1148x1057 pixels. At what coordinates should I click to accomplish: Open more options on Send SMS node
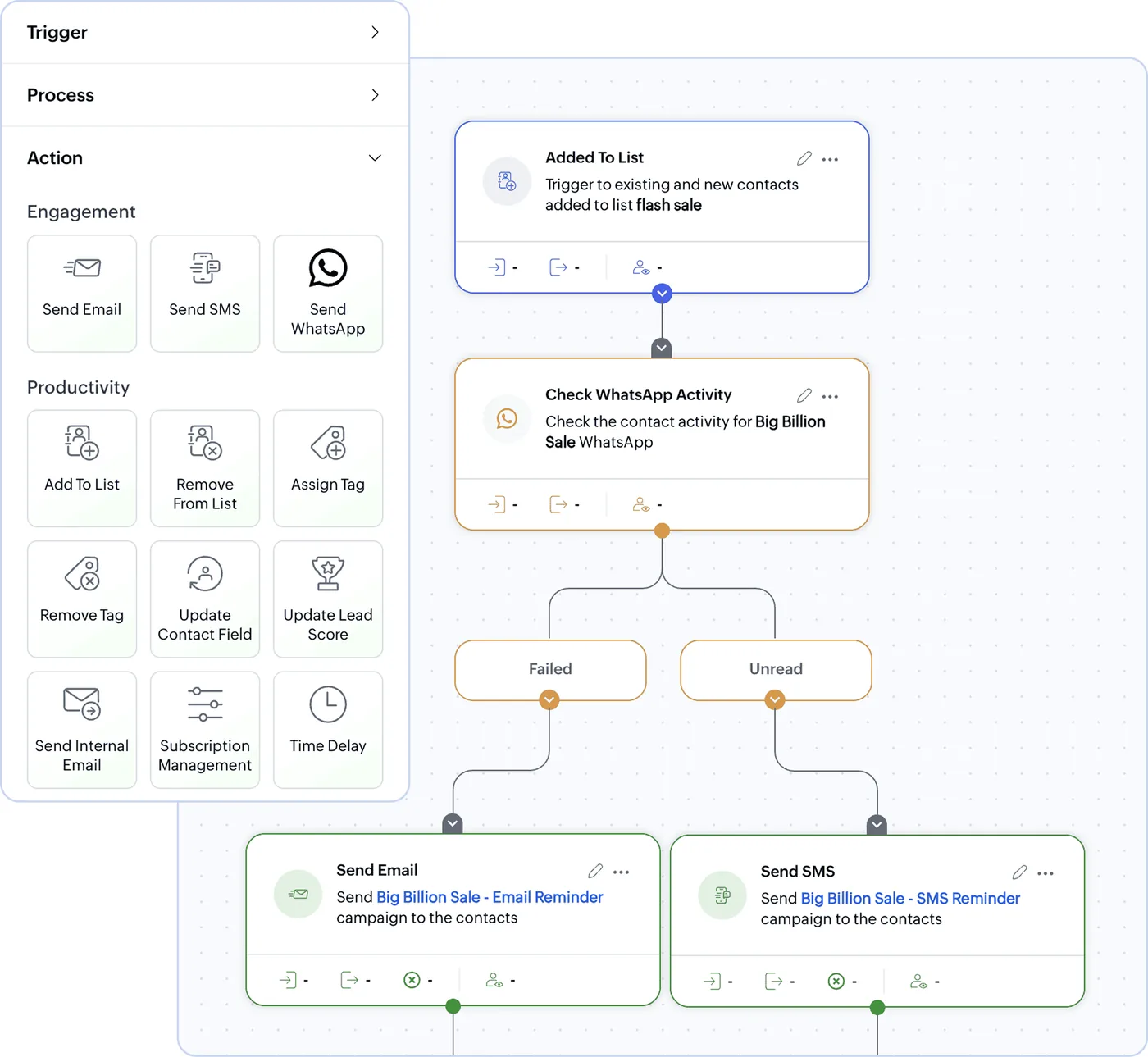[1045, 873]
